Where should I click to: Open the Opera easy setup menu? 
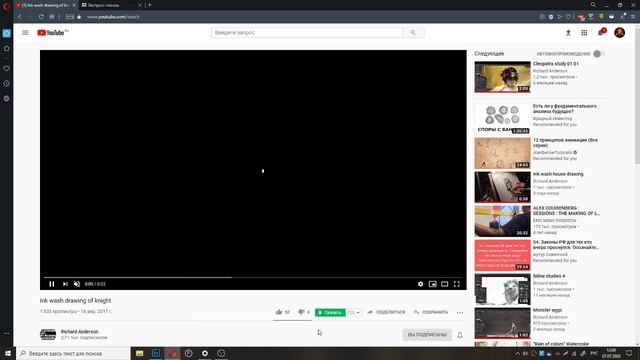click(x=633, y=17)
